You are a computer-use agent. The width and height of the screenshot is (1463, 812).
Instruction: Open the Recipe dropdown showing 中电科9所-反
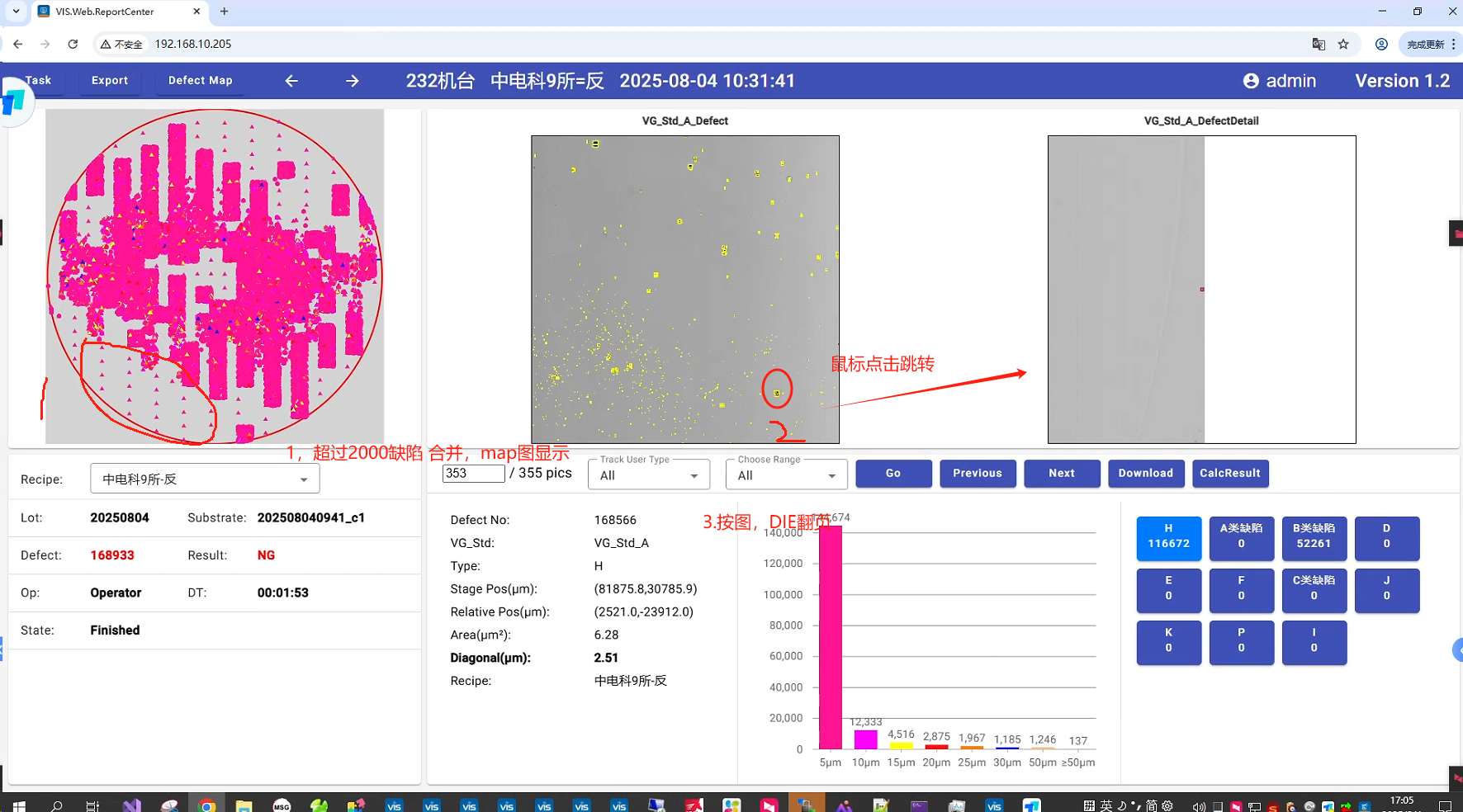click(x=205, y=479)
